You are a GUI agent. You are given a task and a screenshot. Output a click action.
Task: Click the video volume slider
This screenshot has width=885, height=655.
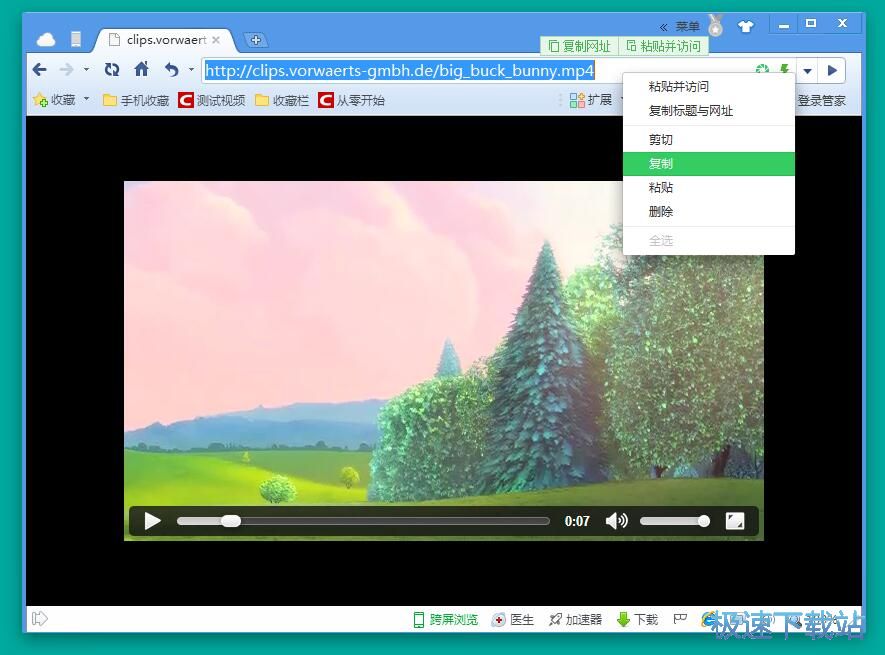pos(674,521)
